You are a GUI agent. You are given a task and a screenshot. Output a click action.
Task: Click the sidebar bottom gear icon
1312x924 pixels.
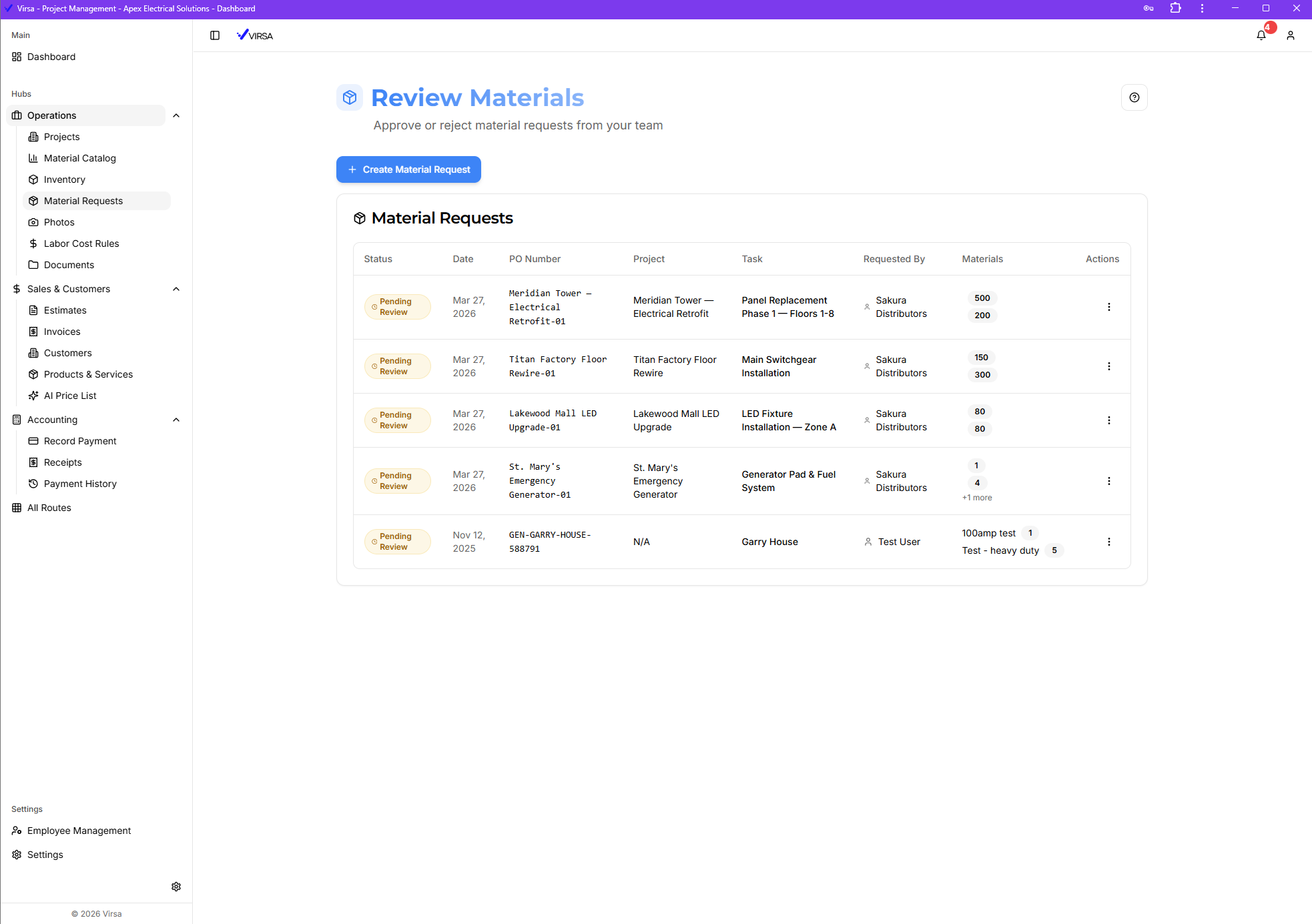[176, 887]
